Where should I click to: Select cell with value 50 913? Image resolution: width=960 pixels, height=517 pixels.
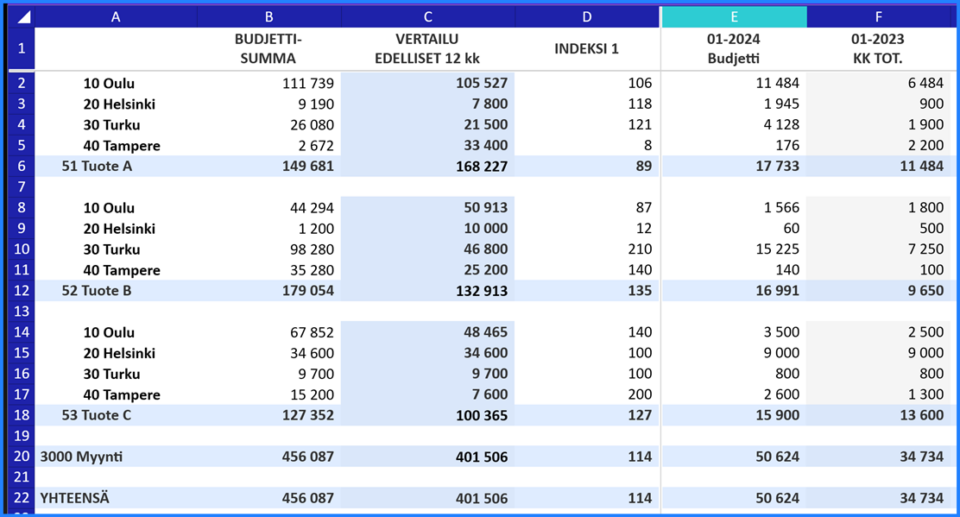[x=428, y=208]
